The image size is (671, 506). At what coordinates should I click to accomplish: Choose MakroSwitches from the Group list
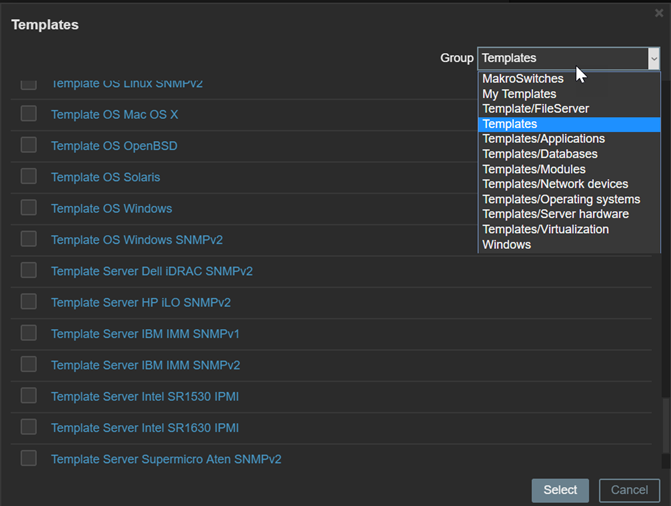click(523, 79)
